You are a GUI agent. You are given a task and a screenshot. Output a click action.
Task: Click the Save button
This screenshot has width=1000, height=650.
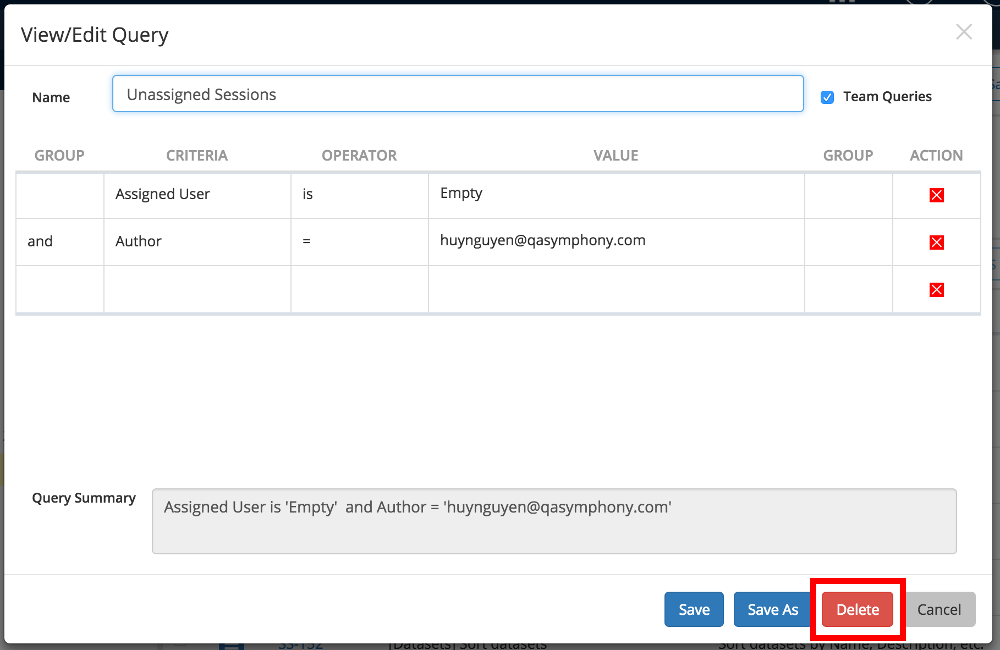694,609
